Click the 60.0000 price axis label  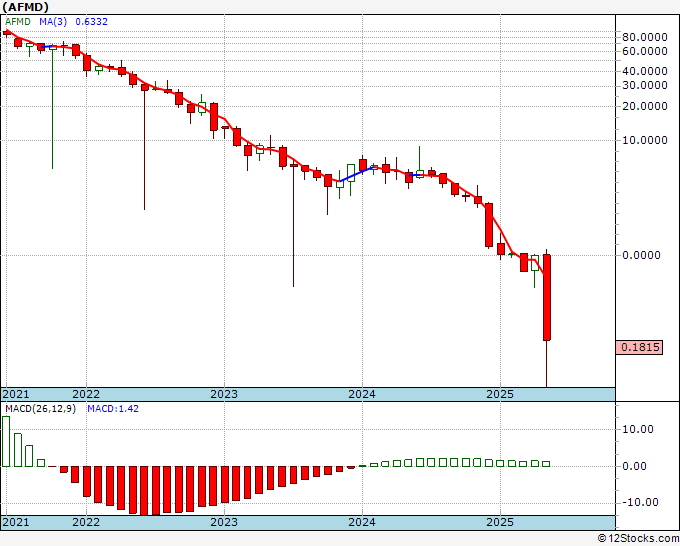644,51
